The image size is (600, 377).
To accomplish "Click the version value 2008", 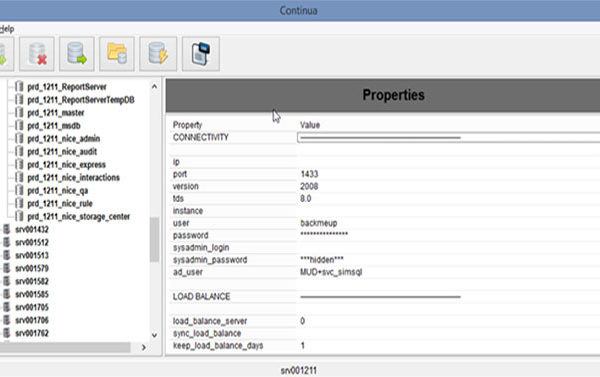I will pos(309,186).
